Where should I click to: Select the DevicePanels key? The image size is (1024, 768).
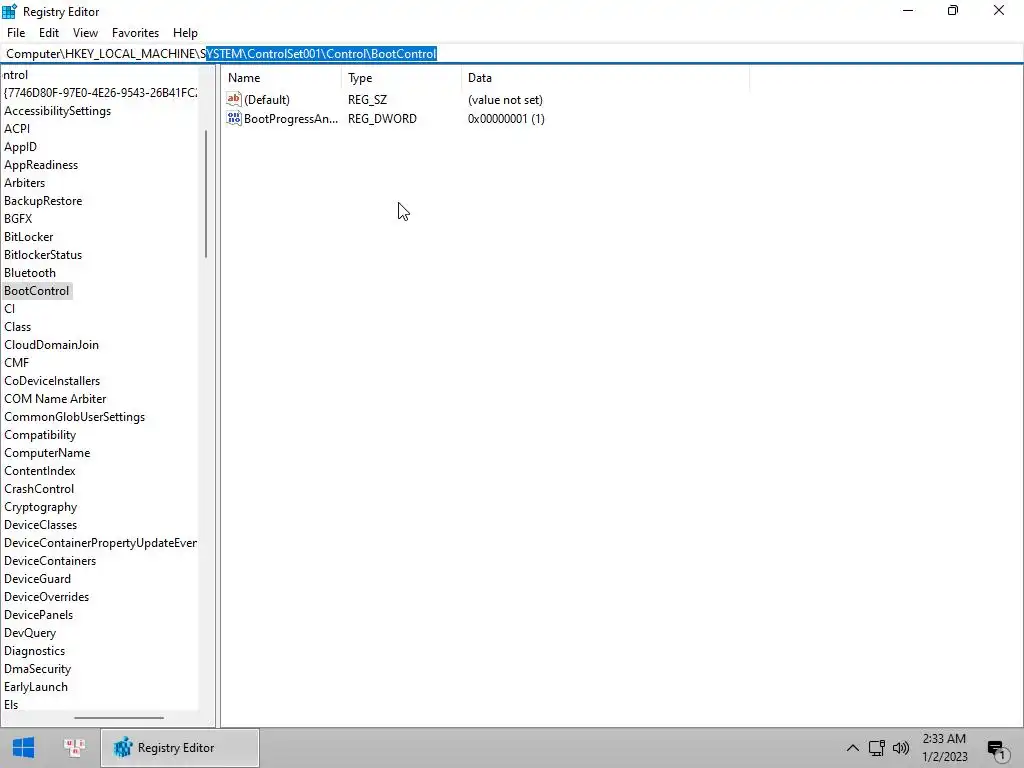pos(39,615)
